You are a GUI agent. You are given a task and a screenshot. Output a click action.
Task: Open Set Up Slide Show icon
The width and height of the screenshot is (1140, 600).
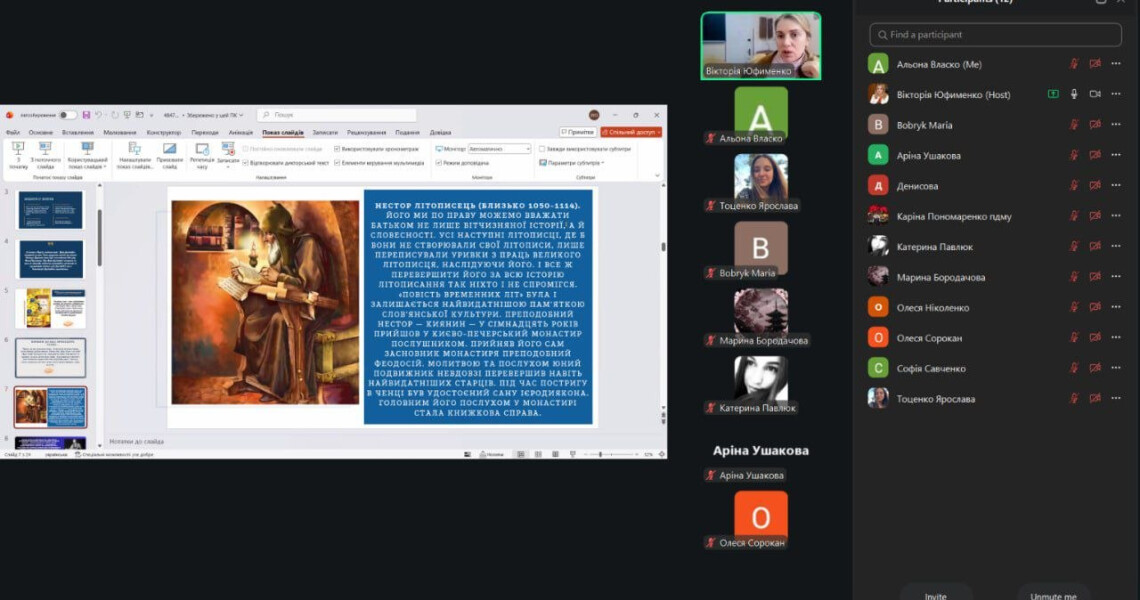135,150
